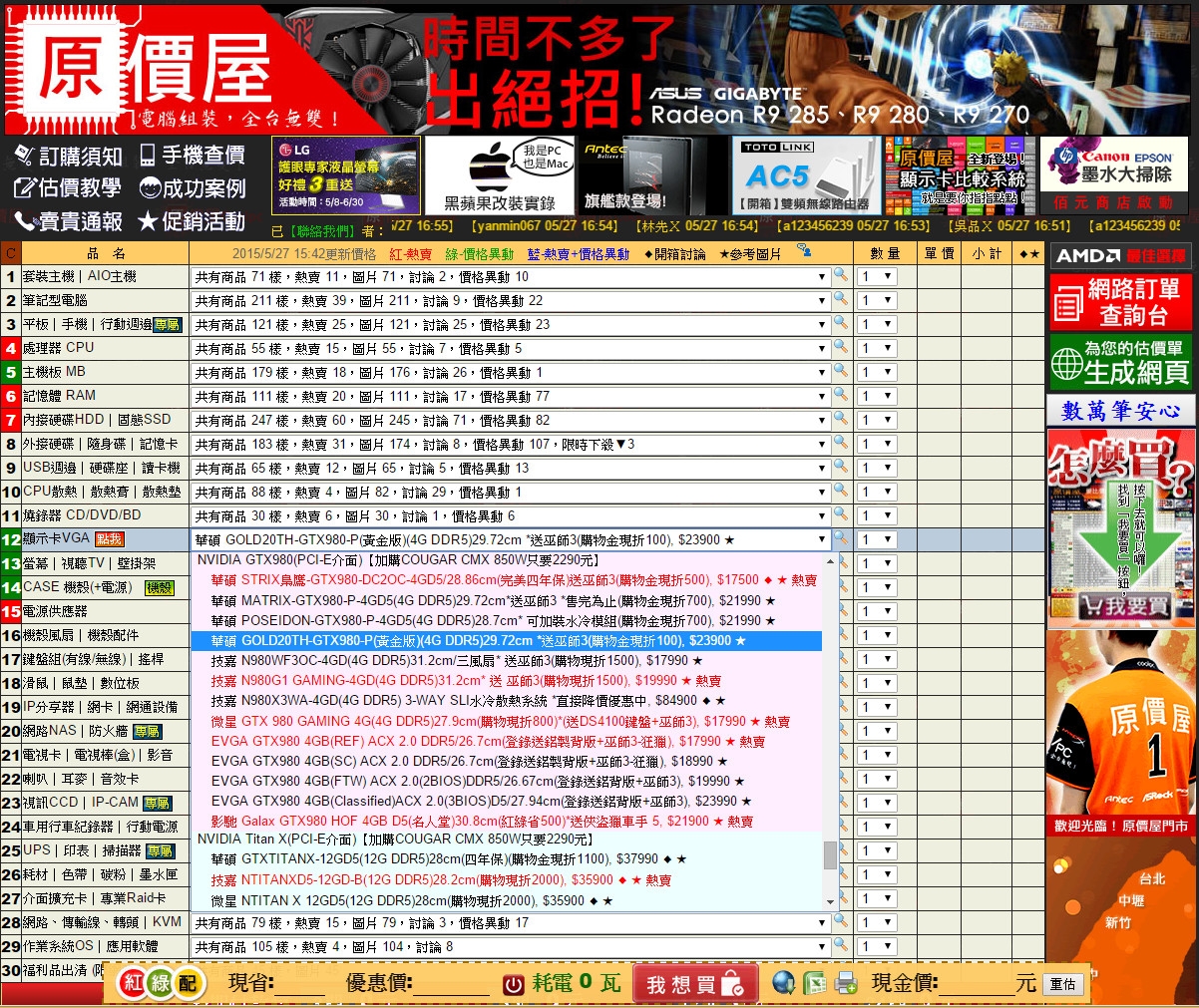Image resolution: width=1199 pixels, height=1008 pixels.
Task: Click 華碩 POSEIDON-GTX980-P-4GD5 option
Action: (x=507, y=620)
